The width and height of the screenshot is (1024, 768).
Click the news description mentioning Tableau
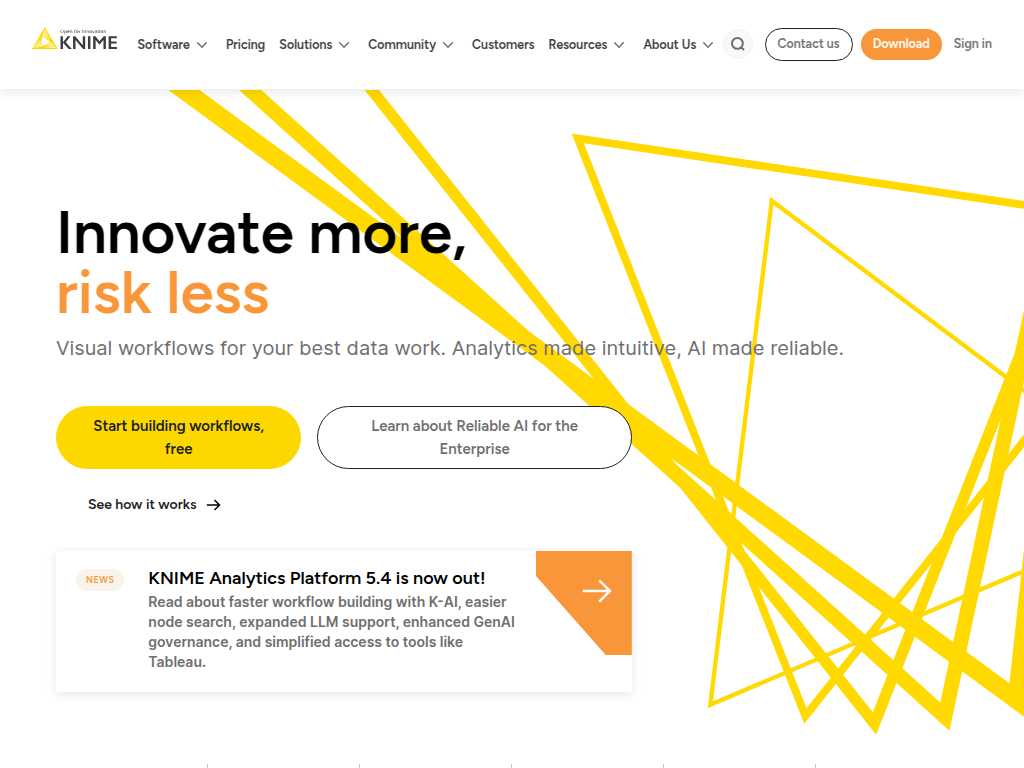332,632
